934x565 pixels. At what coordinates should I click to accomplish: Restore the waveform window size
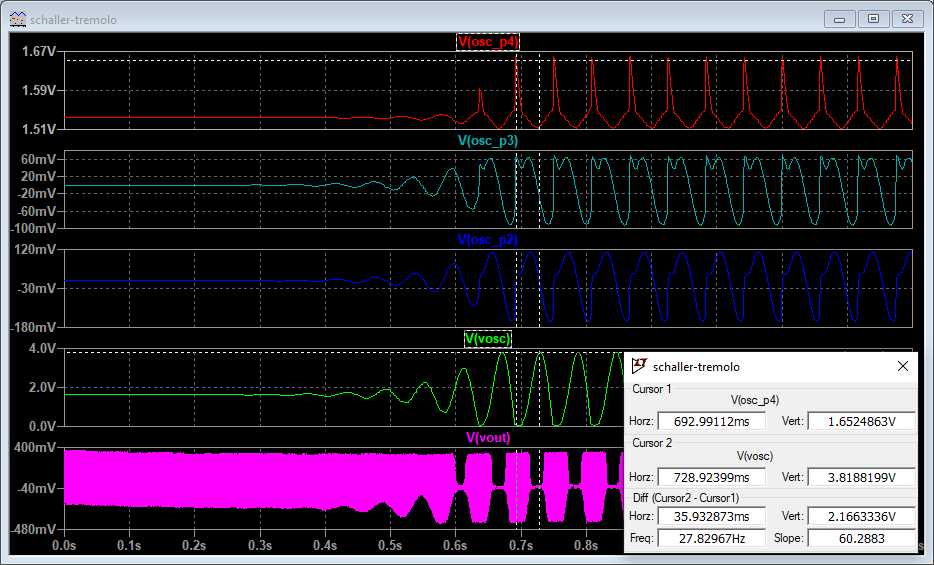click(x=873, y=18)
